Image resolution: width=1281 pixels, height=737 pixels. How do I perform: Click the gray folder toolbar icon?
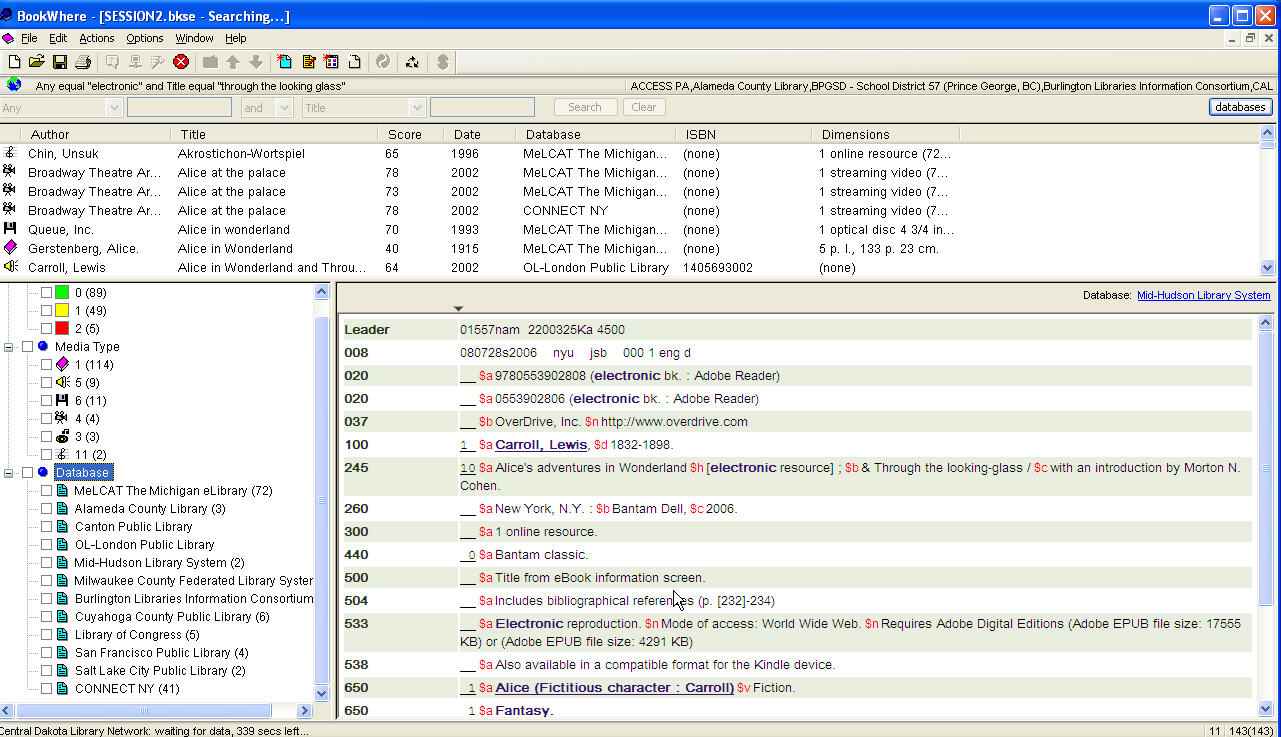point(210,62)
